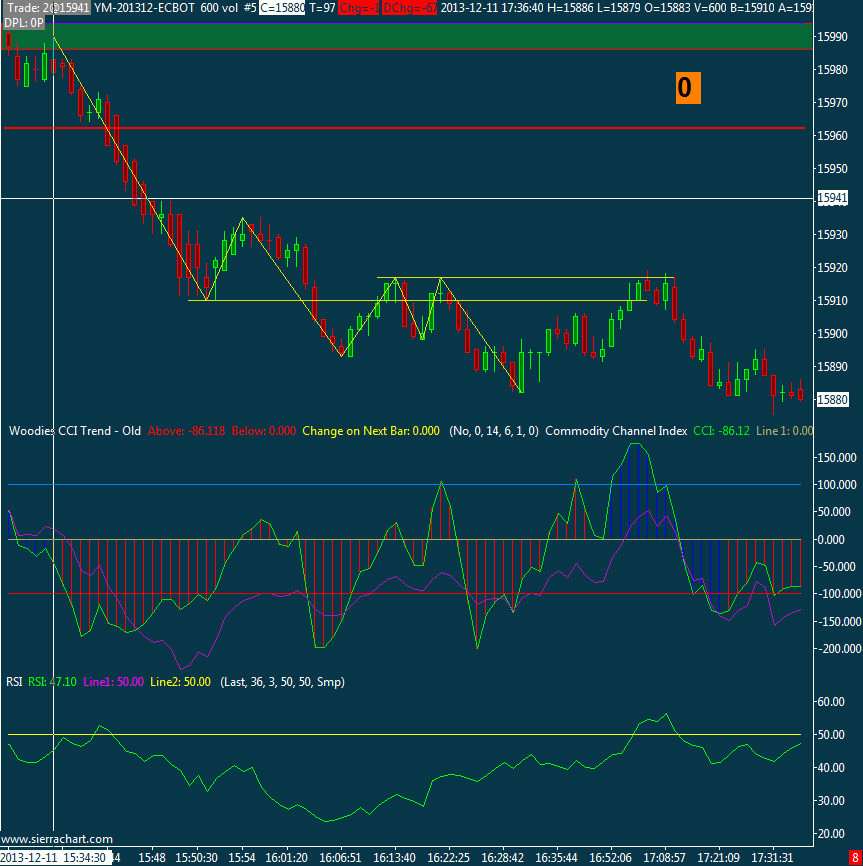Click the 16:22:25 time axis label
The height and width of the screenshot is (866, 863).
[448, 858]
